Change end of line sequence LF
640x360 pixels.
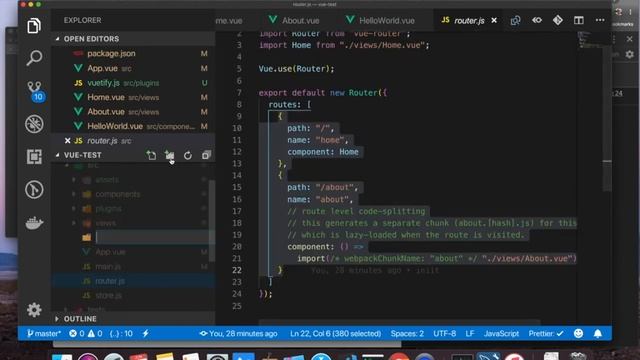[x=470, y=333]
